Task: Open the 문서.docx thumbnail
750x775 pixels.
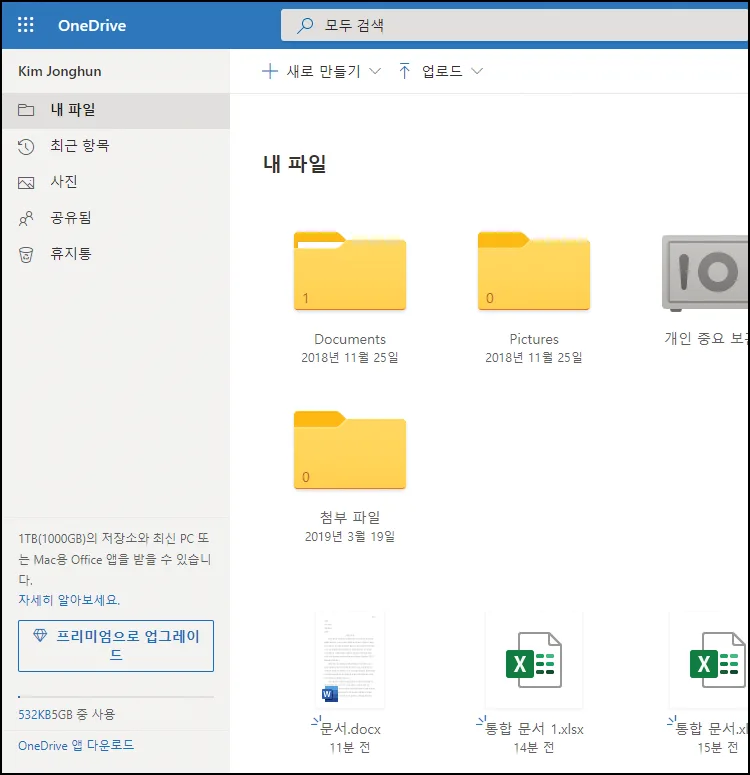Action: 350,660
